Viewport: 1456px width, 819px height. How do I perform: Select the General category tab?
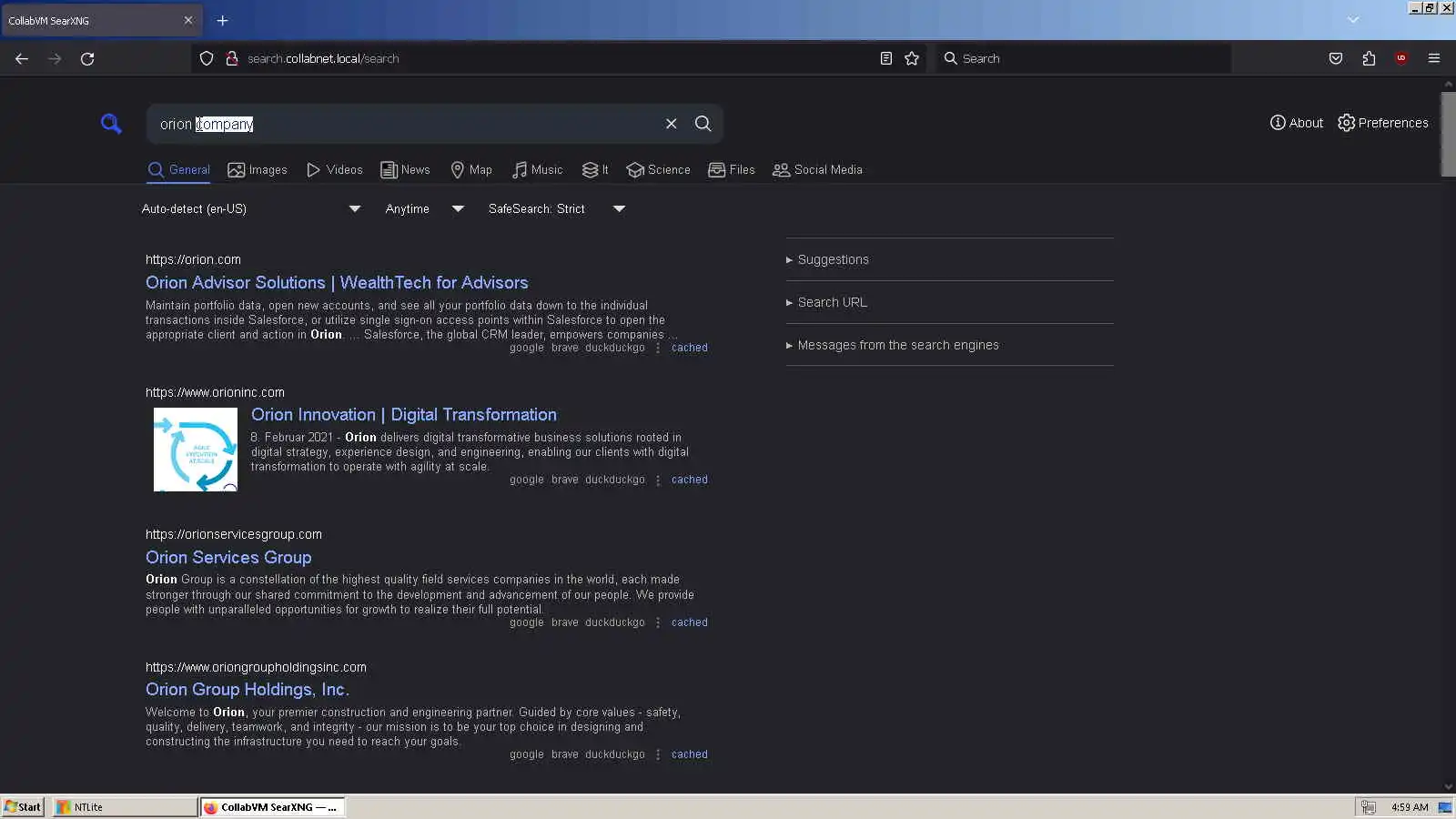[178, 170]
